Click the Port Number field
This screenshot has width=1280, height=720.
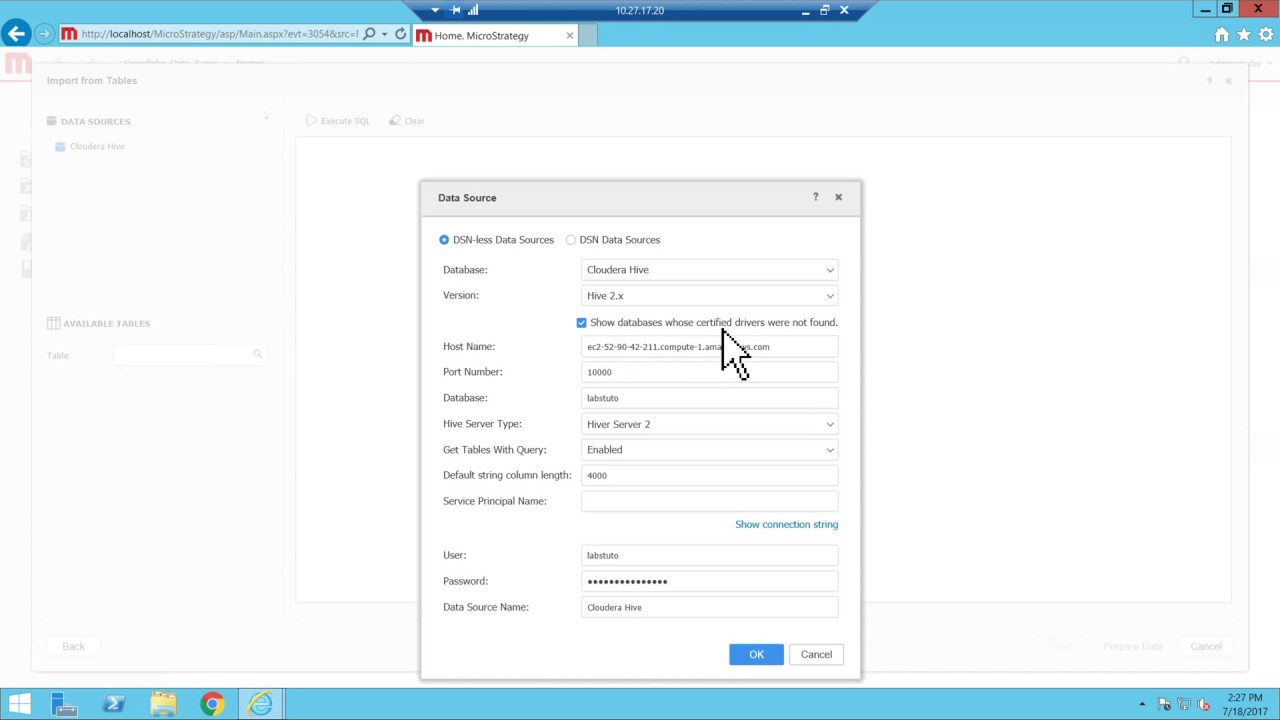(709, 372)
